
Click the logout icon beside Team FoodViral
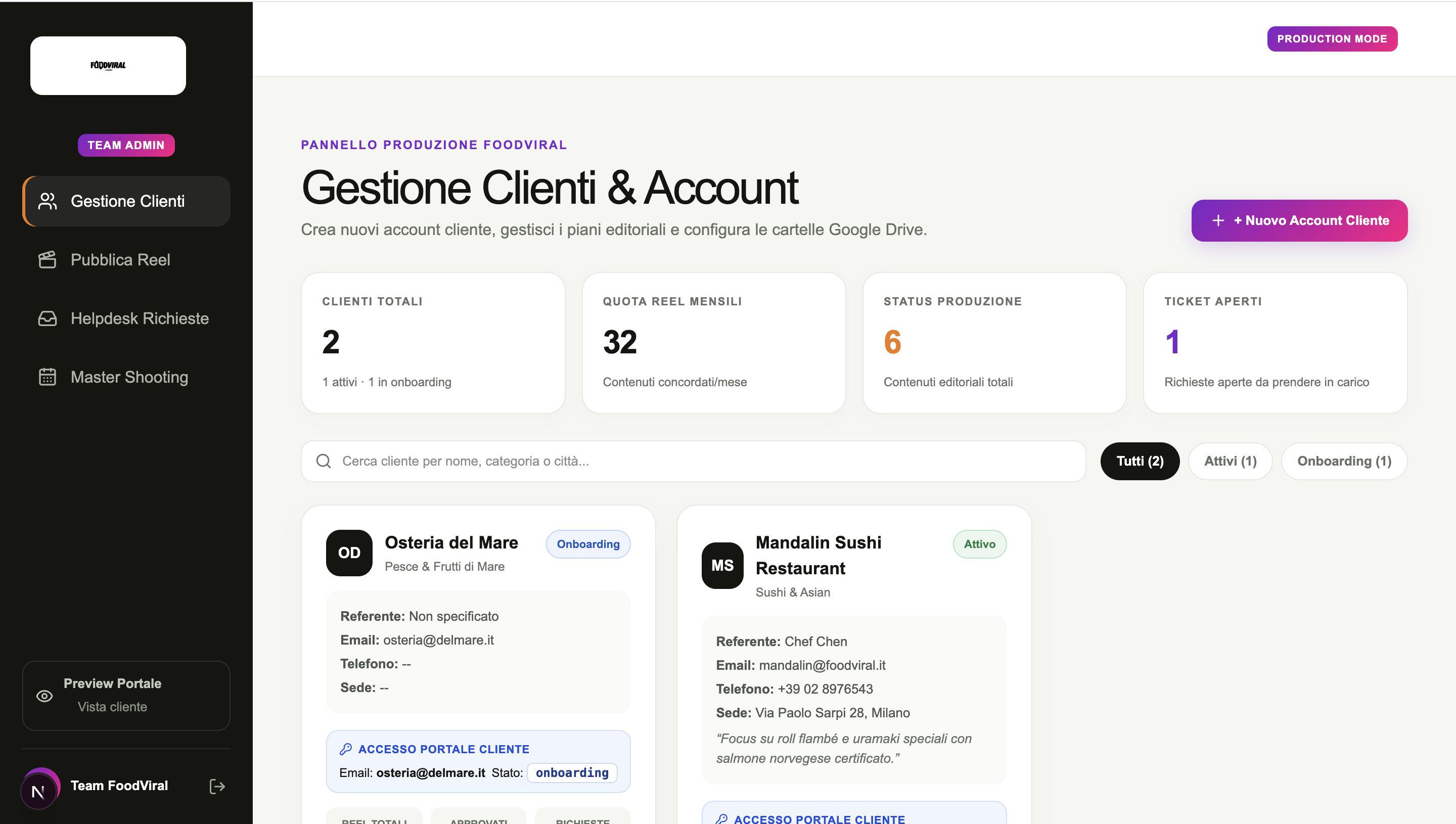(x=217, y=787)
